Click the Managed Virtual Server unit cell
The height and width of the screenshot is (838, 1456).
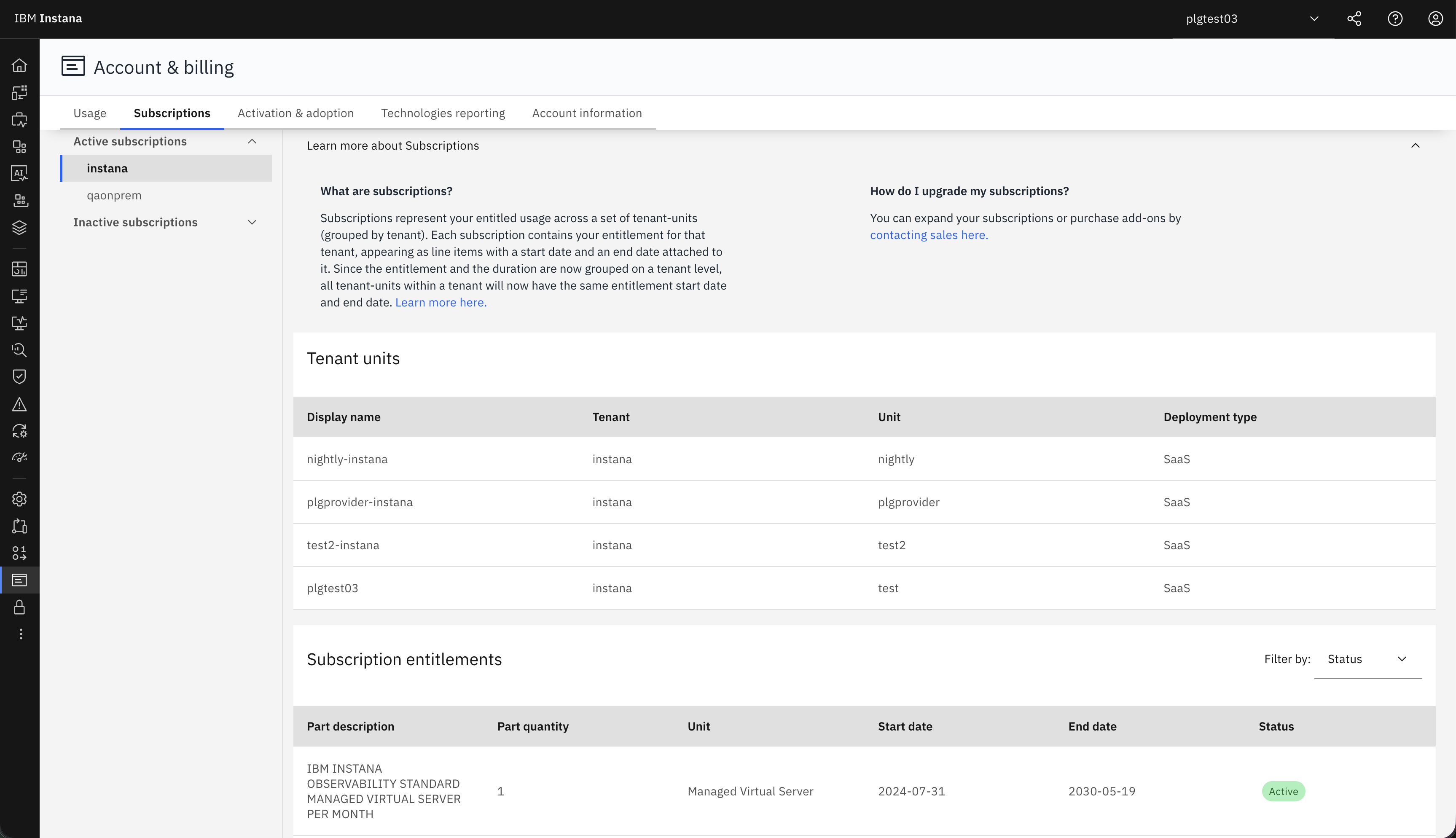(x=750, y=791)
